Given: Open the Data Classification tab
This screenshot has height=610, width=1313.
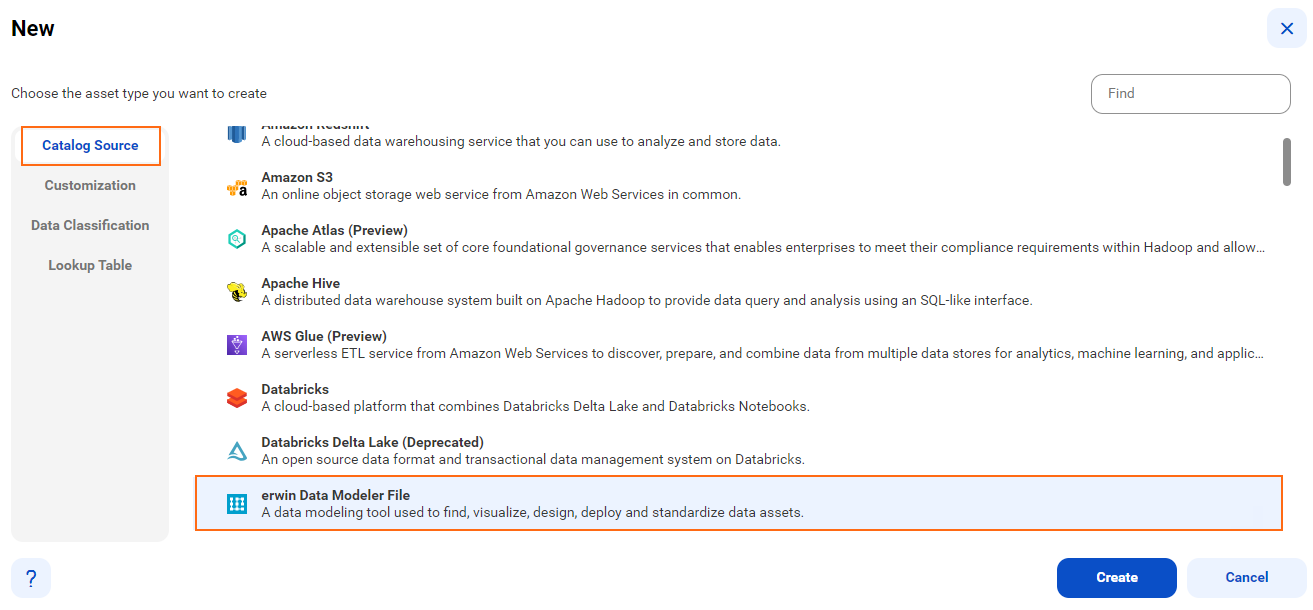Looking at the screenshot, I should pyautogui.click(x=90, y=225).
